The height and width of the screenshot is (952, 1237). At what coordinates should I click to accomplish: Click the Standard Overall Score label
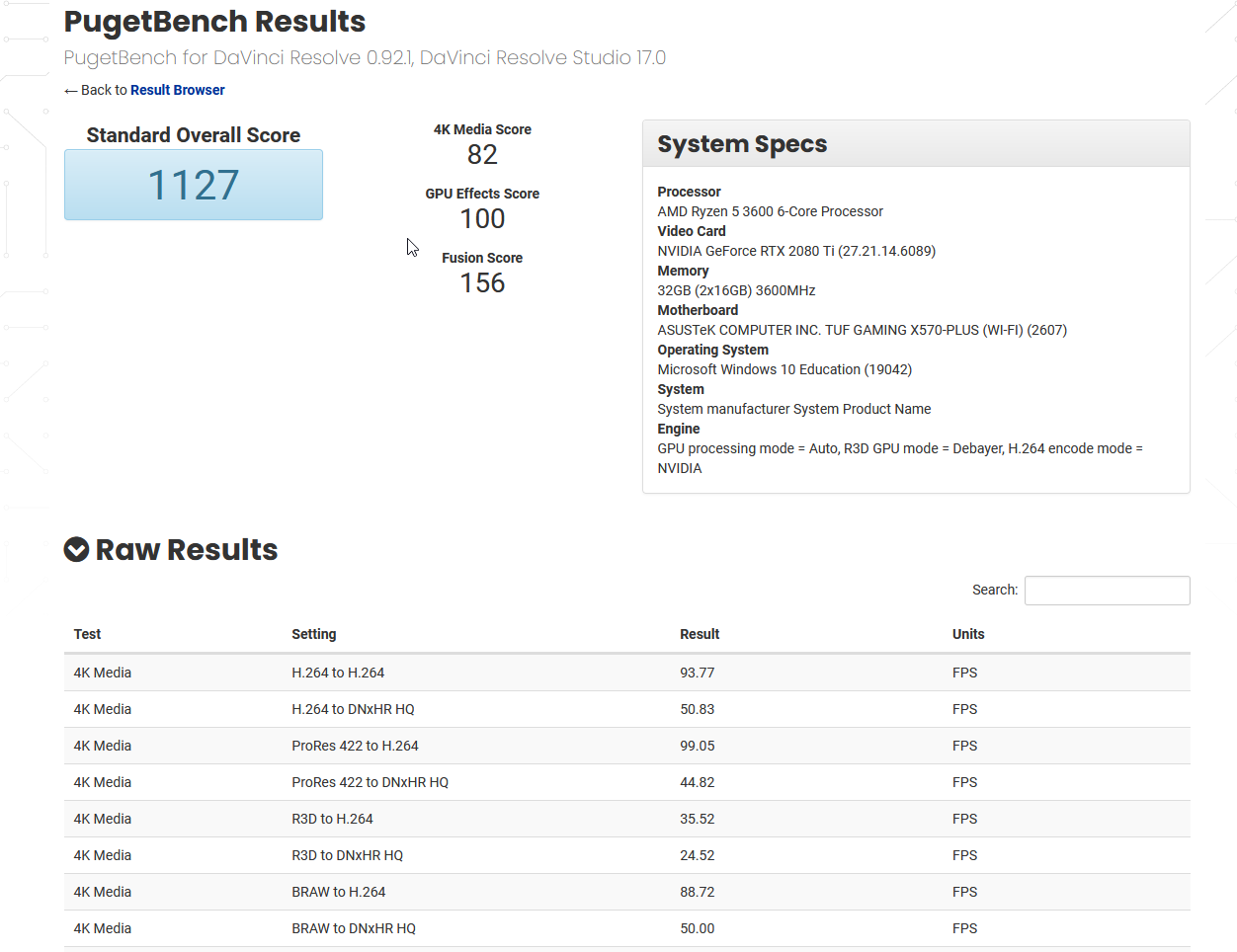pos(194,135)
